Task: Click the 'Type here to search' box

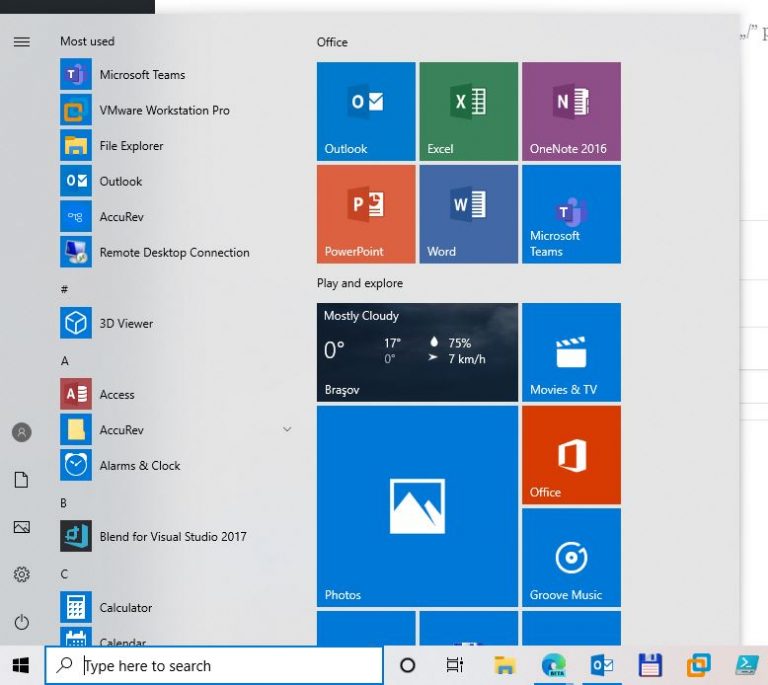Action: coord(214,665)
